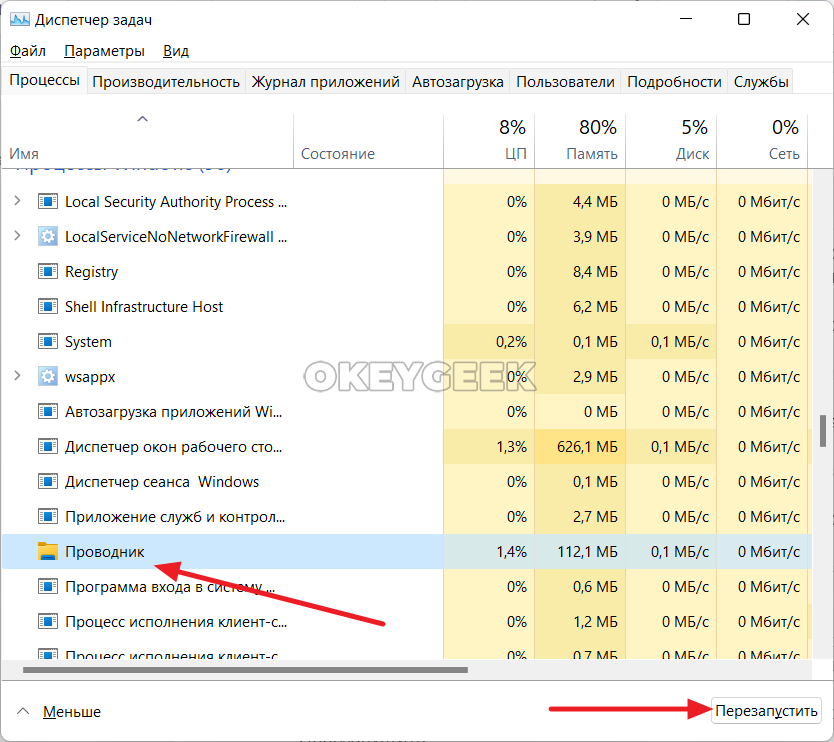
Task: Select the System process name
Action: pyautogui.click(x=88, y=342)
